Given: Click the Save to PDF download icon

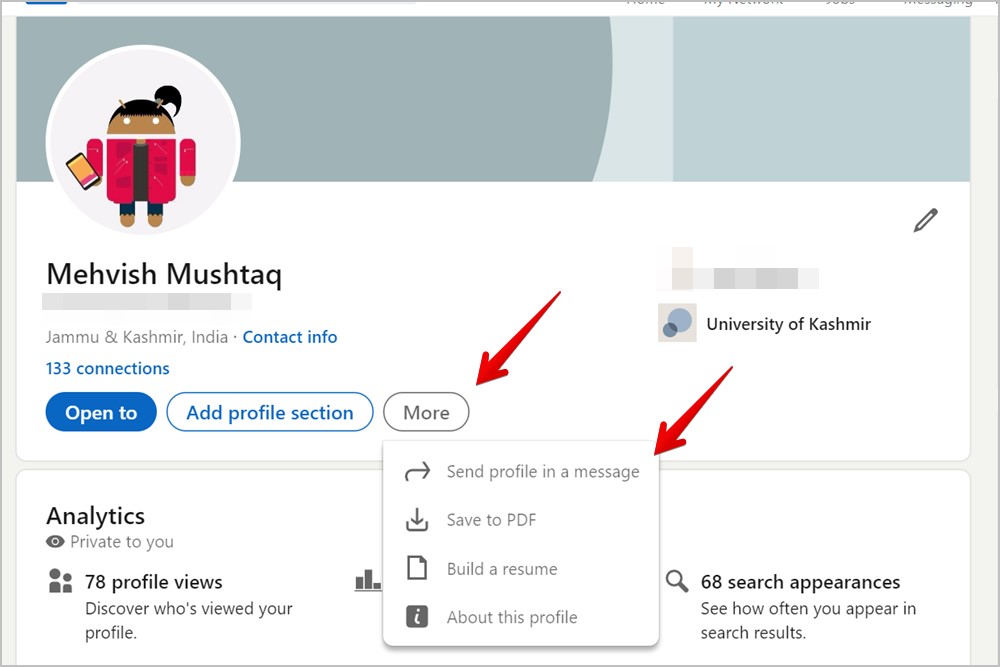Looking at the screenshot, I should (417, 520).
